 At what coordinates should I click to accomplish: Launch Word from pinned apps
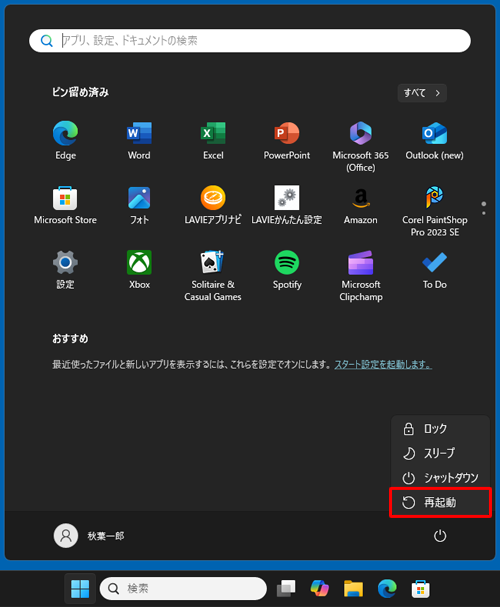(139, 140)
